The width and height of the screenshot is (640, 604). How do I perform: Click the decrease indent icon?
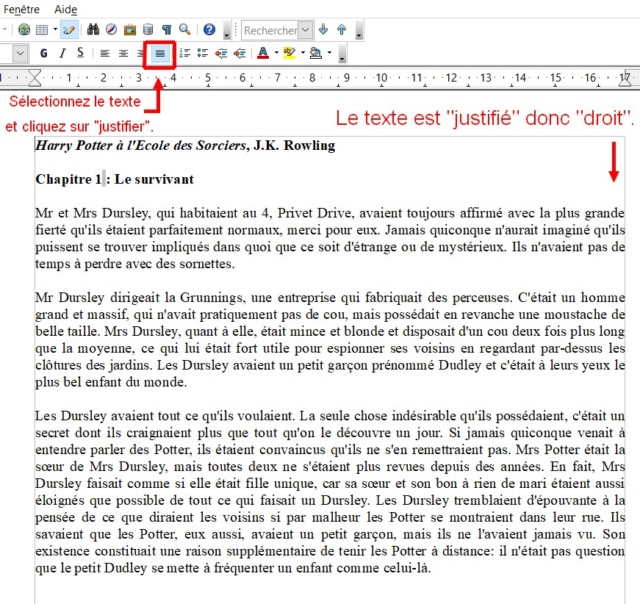[x=221, y=53]
